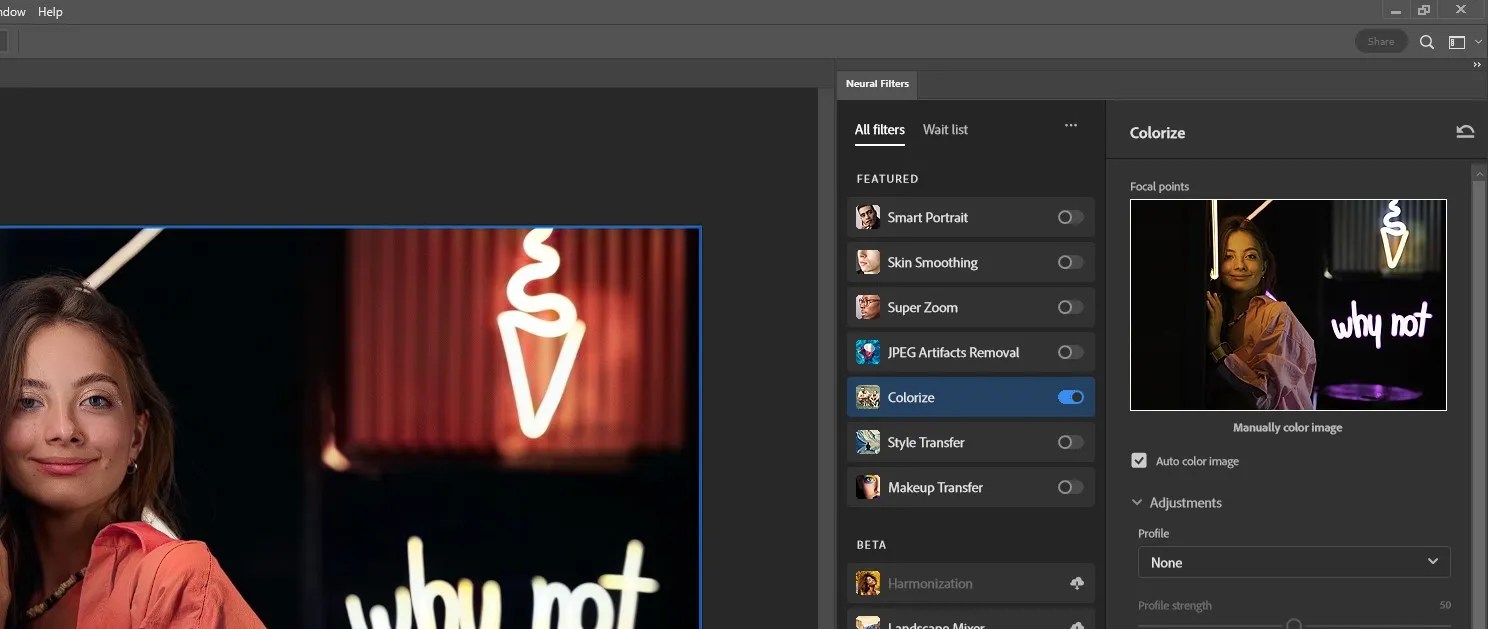Open the workspace options dropdown arrow
Viewport: 1488px width, 629px height.
coord(1476,41)
